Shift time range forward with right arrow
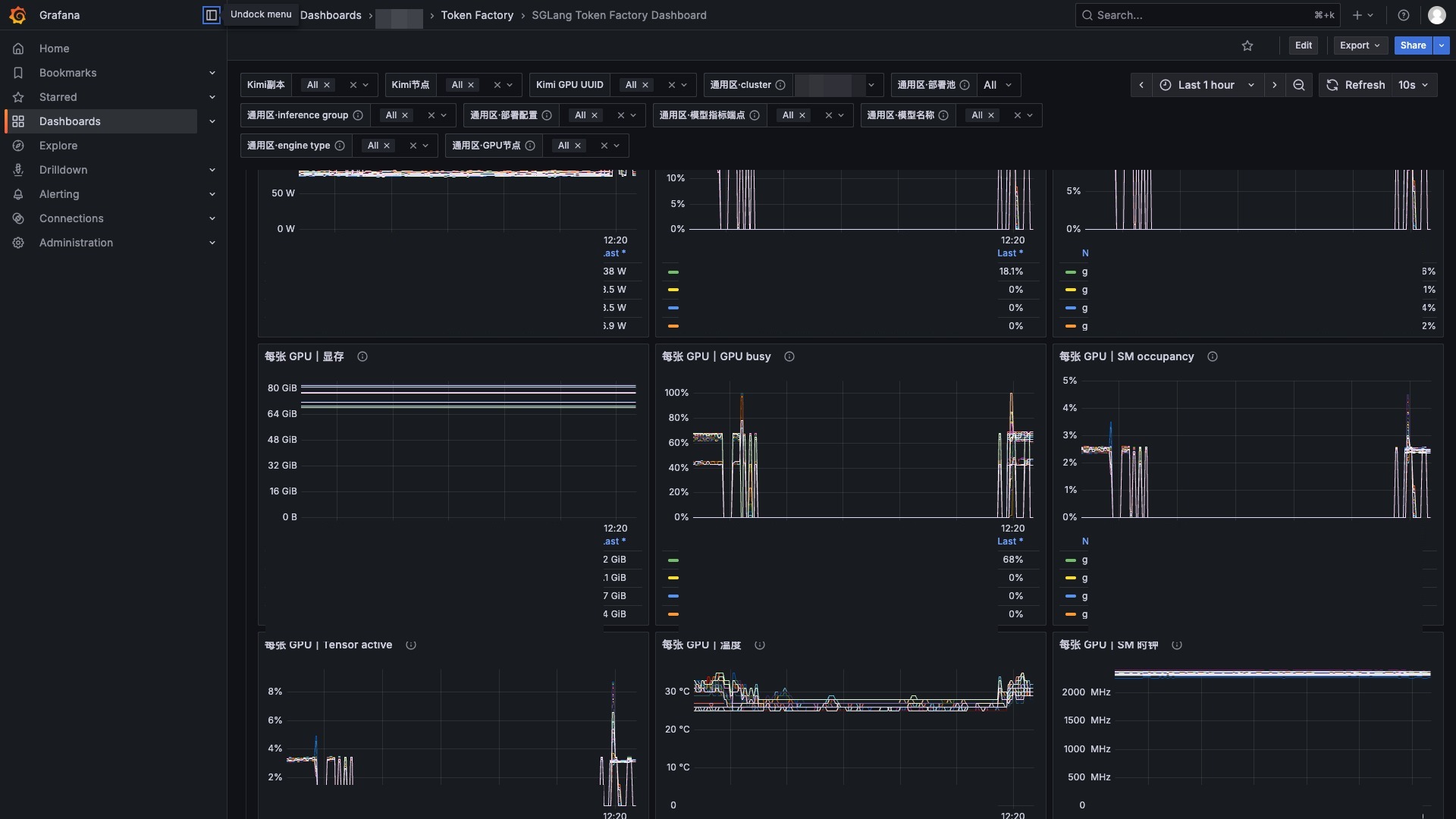The image size is (1456, 819). point(1275,85)
